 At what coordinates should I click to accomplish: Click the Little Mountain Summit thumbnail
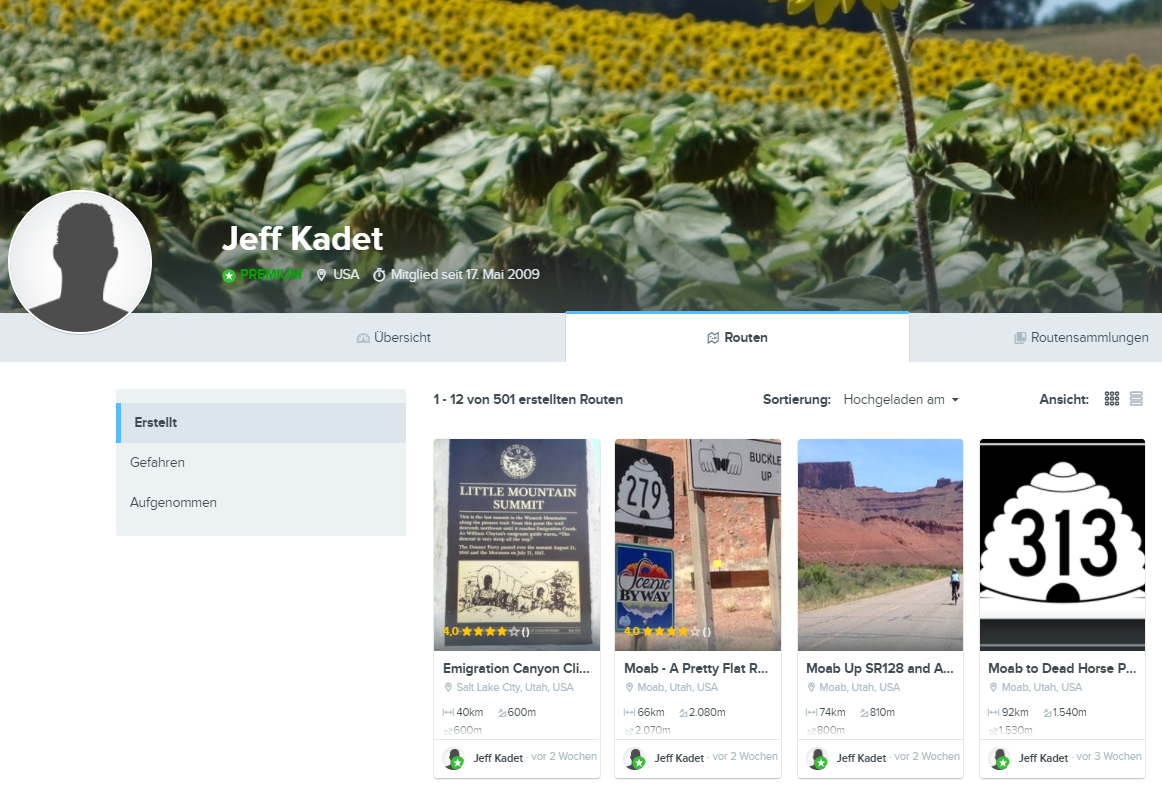tap(517, 545)
